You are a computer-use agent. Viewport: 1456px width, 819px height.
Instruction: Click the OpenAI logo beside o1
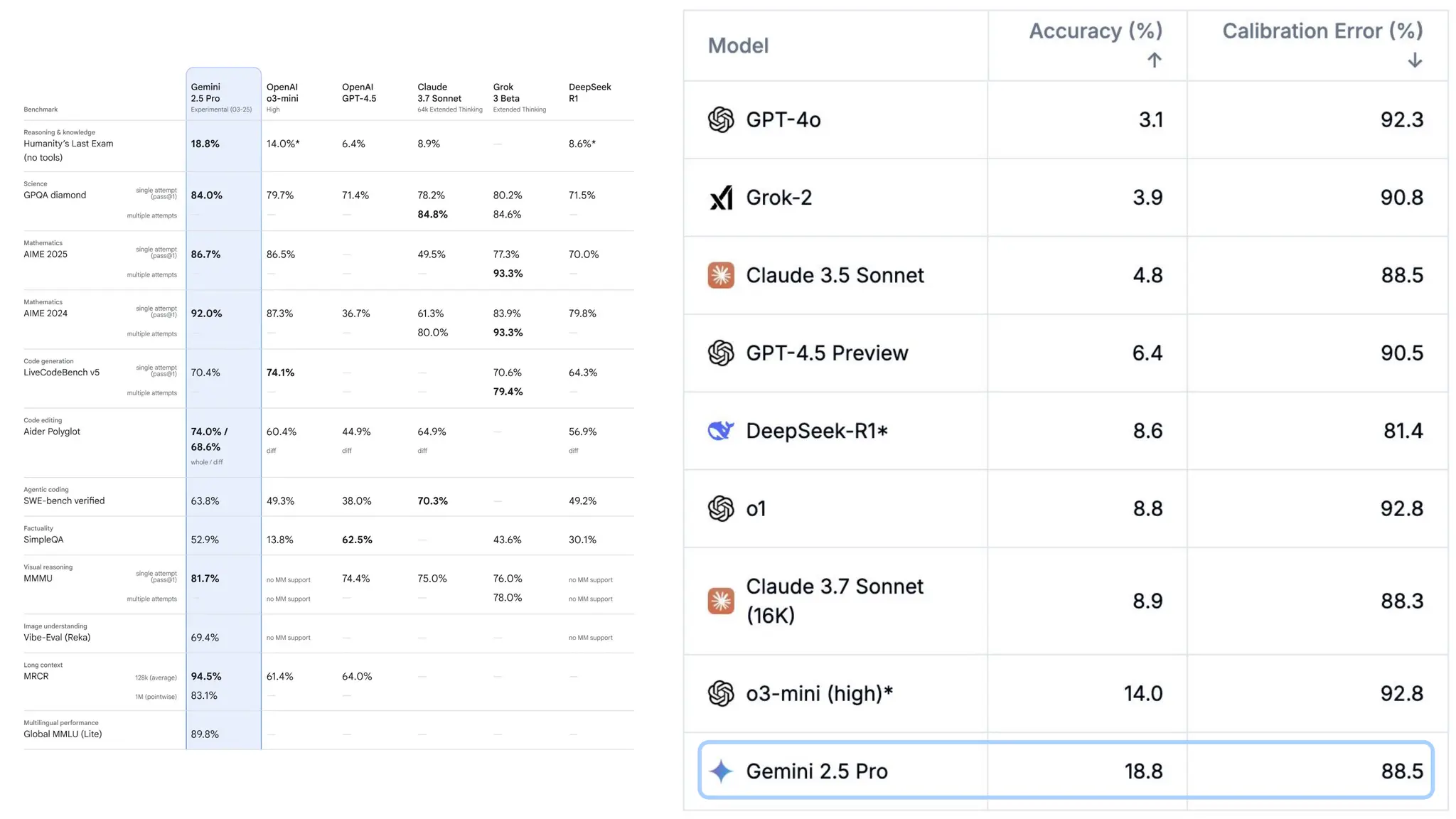[720, 508]
